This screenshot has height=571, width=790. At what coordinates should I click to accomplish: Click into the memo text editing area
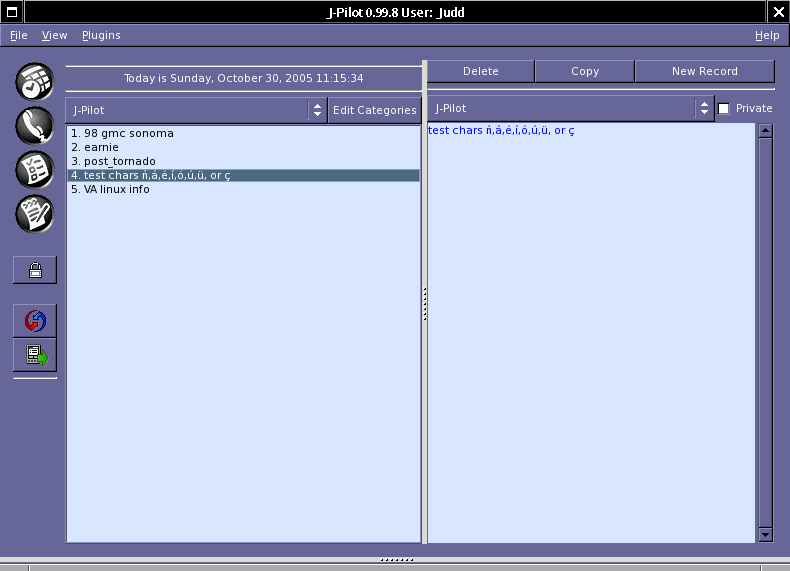[x=591, y=333]
